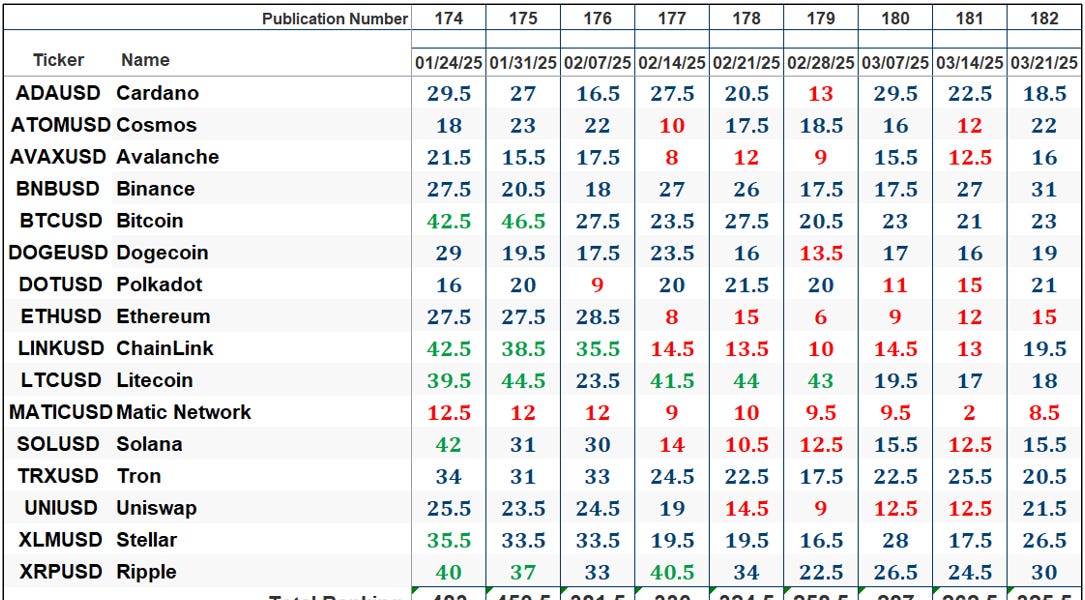Screen dimensions: 1085x600
Task: Click the 01/24/25 date header
Action: (x=448, y=63)
